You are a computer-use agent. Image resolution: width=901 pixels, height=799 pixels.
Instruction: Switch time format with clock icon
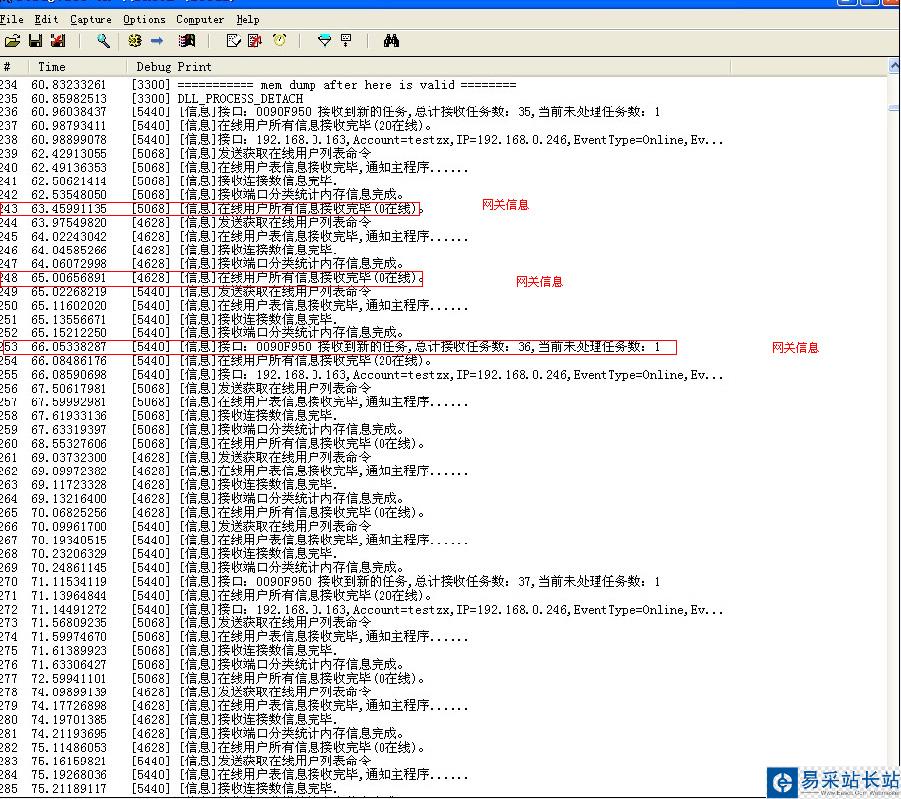(279, 41)
